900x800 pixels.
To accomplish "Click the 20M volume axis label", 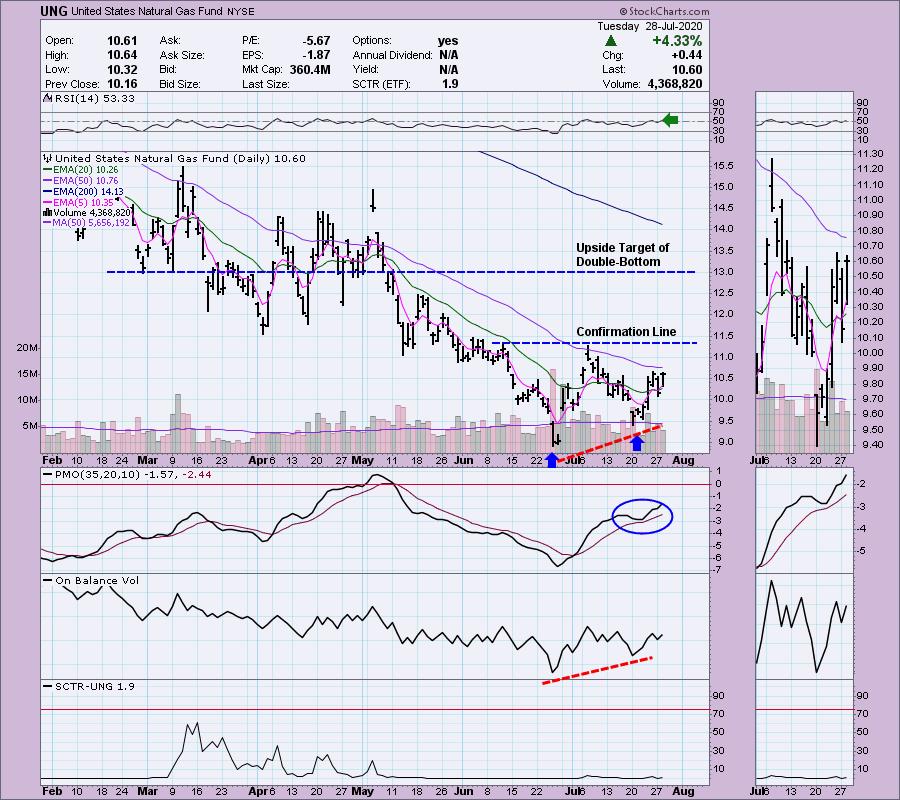I will 28,348.
